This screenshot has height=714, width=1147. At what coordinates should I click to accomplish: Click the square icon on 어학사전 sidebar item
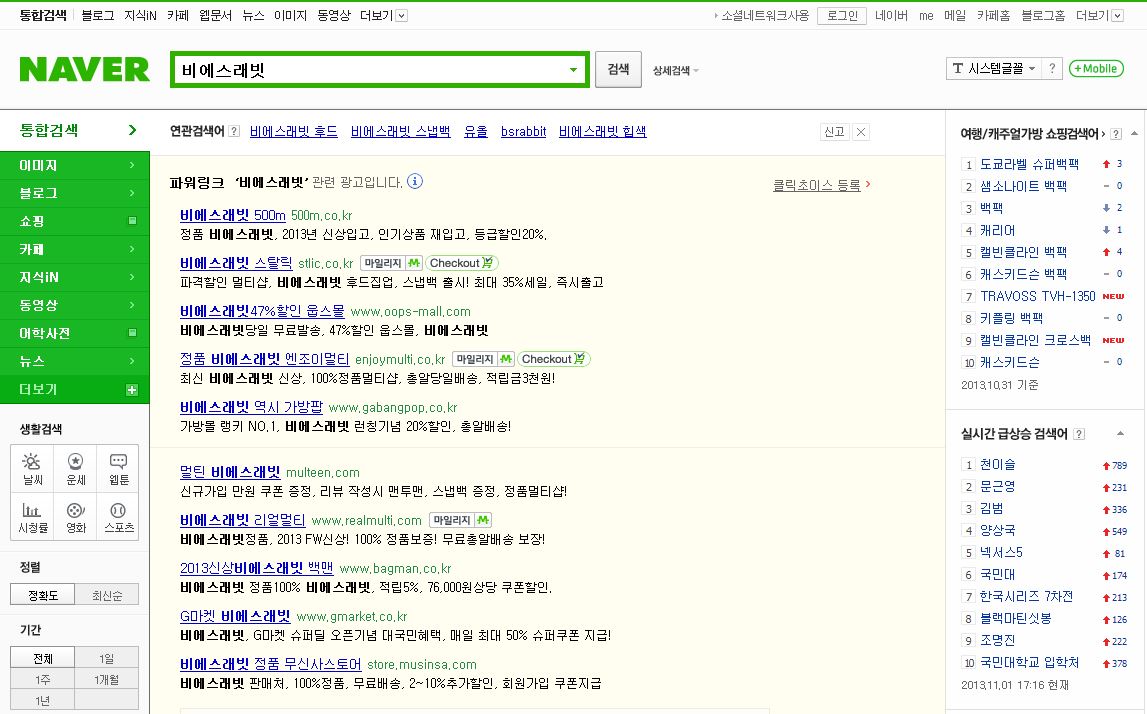(132, 333)
